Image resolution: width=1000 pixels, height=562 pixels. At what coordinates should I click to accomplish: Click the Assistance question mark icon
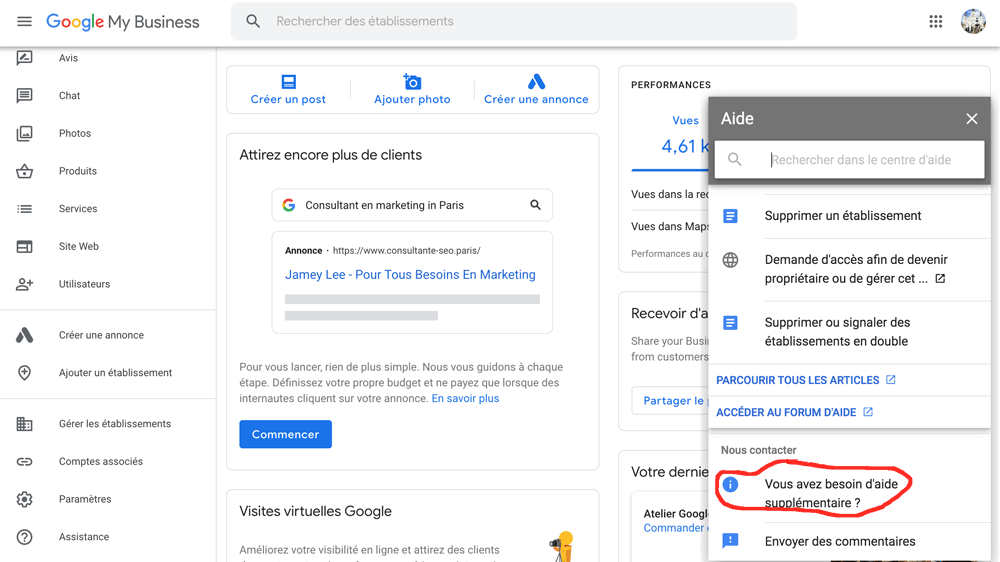click(x=24, y=536)
